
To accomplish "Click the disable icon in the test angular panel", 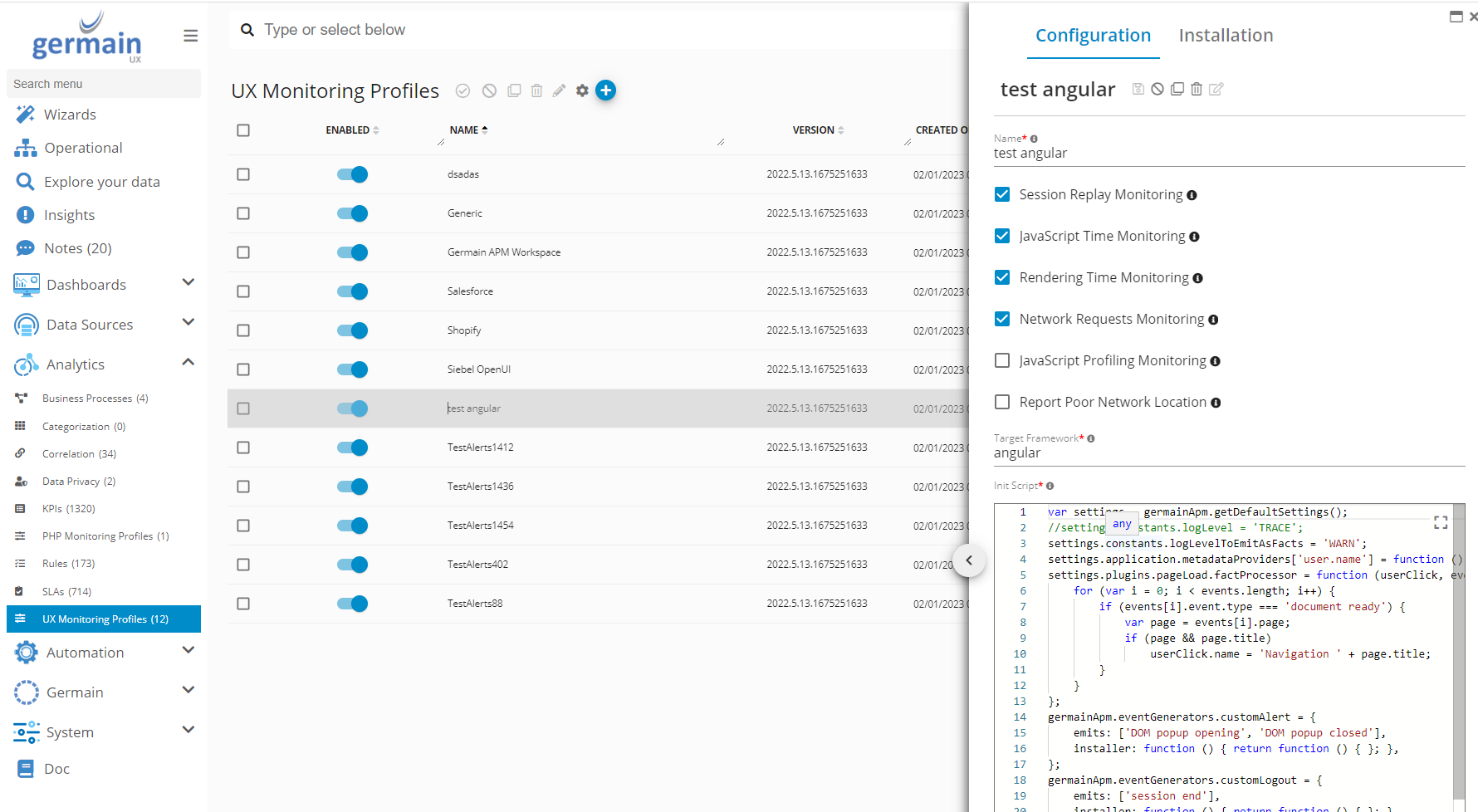I will click(x=1157, y=89).
